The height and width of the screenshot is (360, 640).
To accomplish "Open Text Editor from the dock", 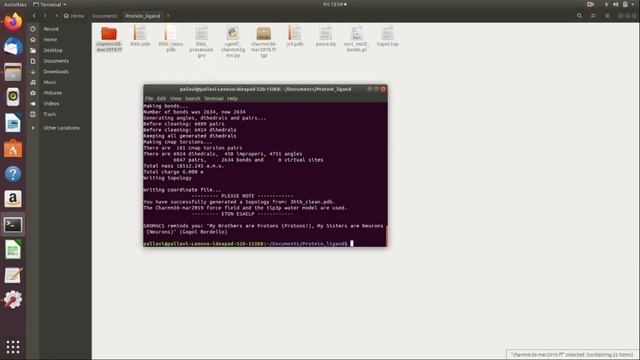I will click(x=13, y=275).
